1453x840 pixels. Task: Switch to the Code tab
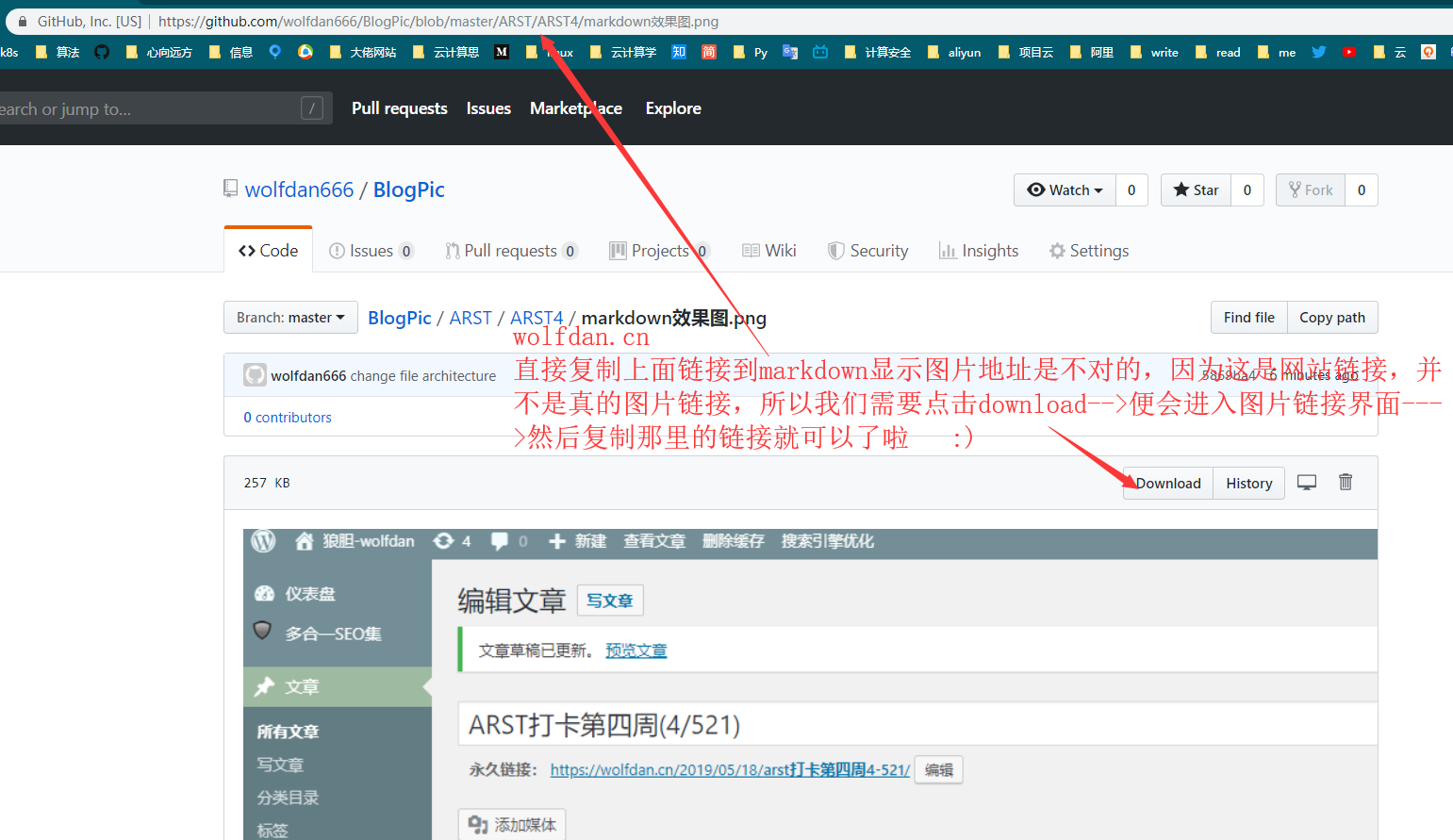pyautogui.click(x=269, y=250)
